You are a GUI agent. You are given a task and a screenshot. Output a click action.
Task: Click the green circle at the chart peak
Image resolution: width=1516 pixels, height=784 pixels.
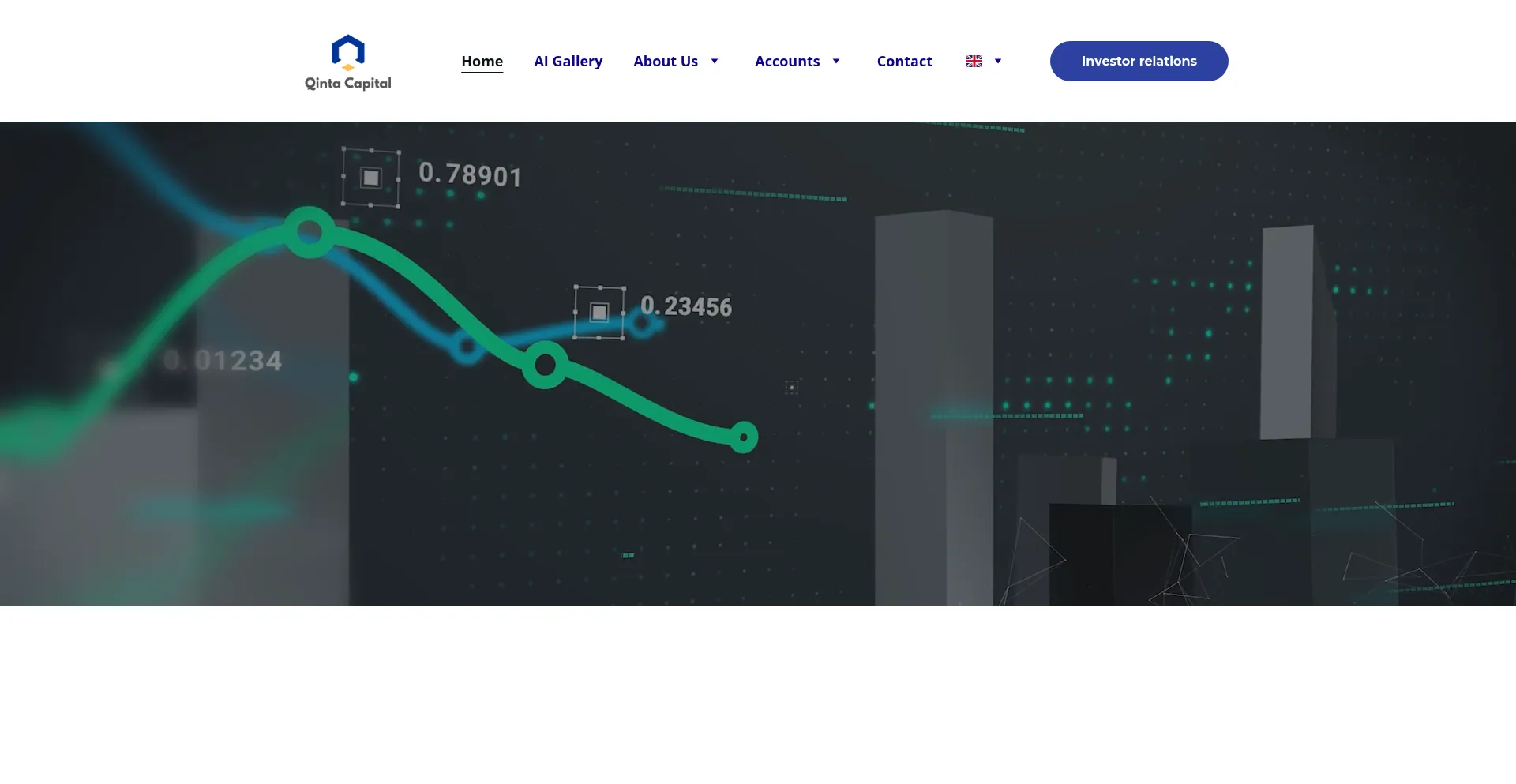[310, 232]
